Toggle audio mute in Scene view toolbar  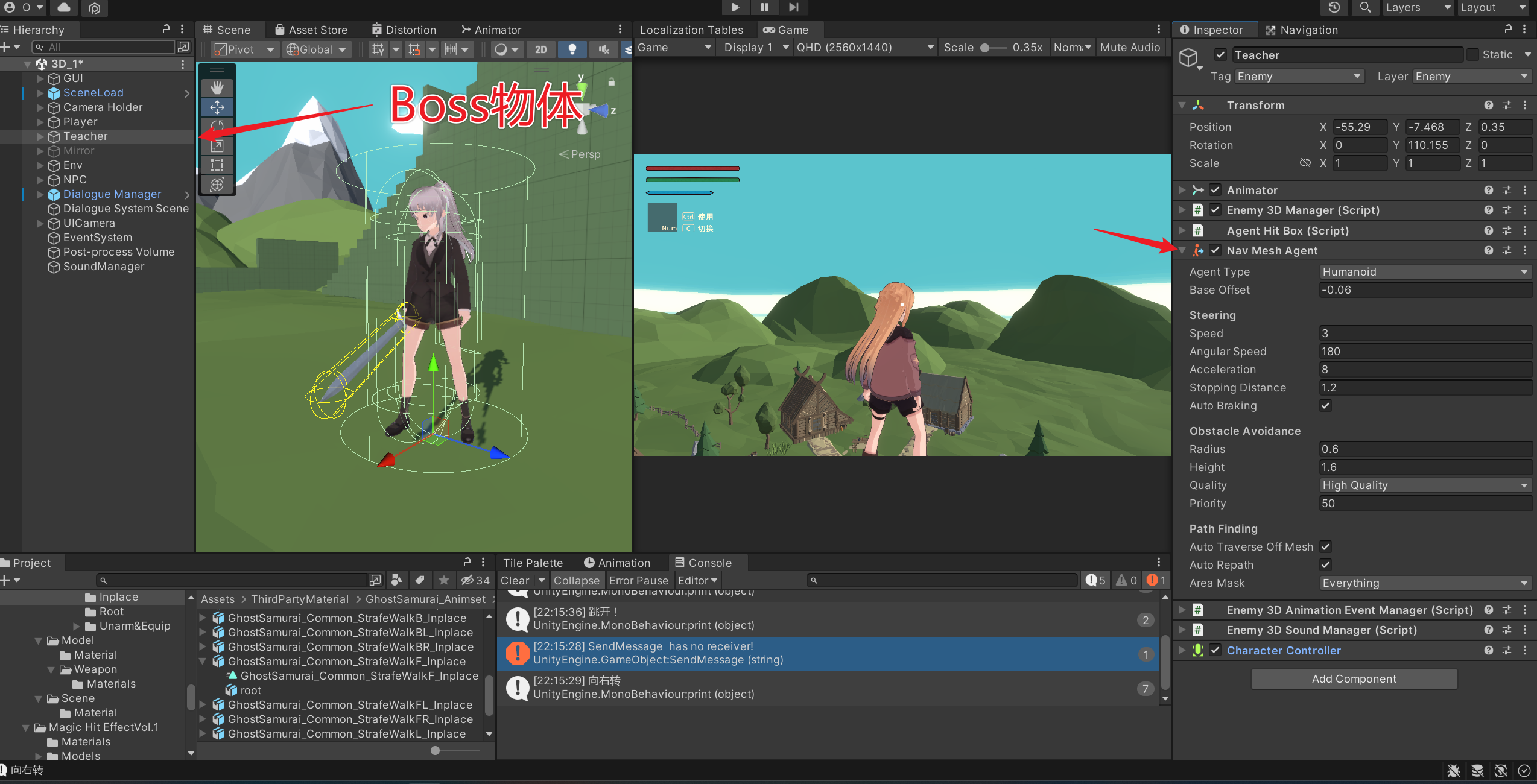(x=603, y=49)
